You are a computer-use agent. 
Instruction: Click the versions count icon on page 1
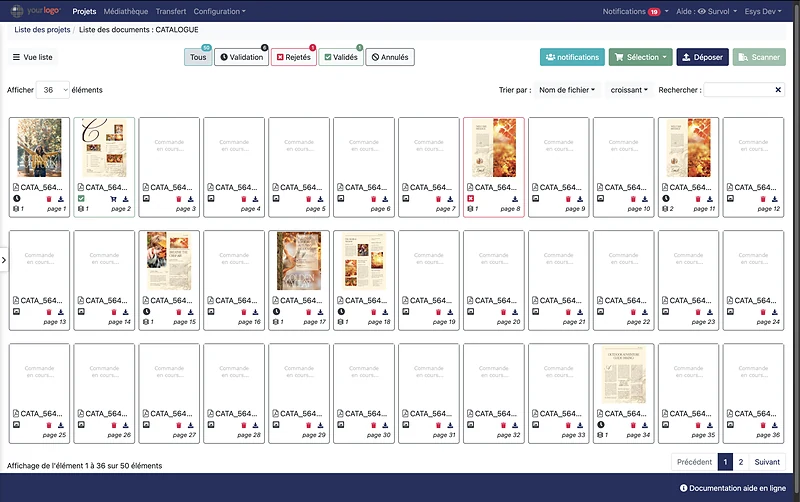pos(16,209)
